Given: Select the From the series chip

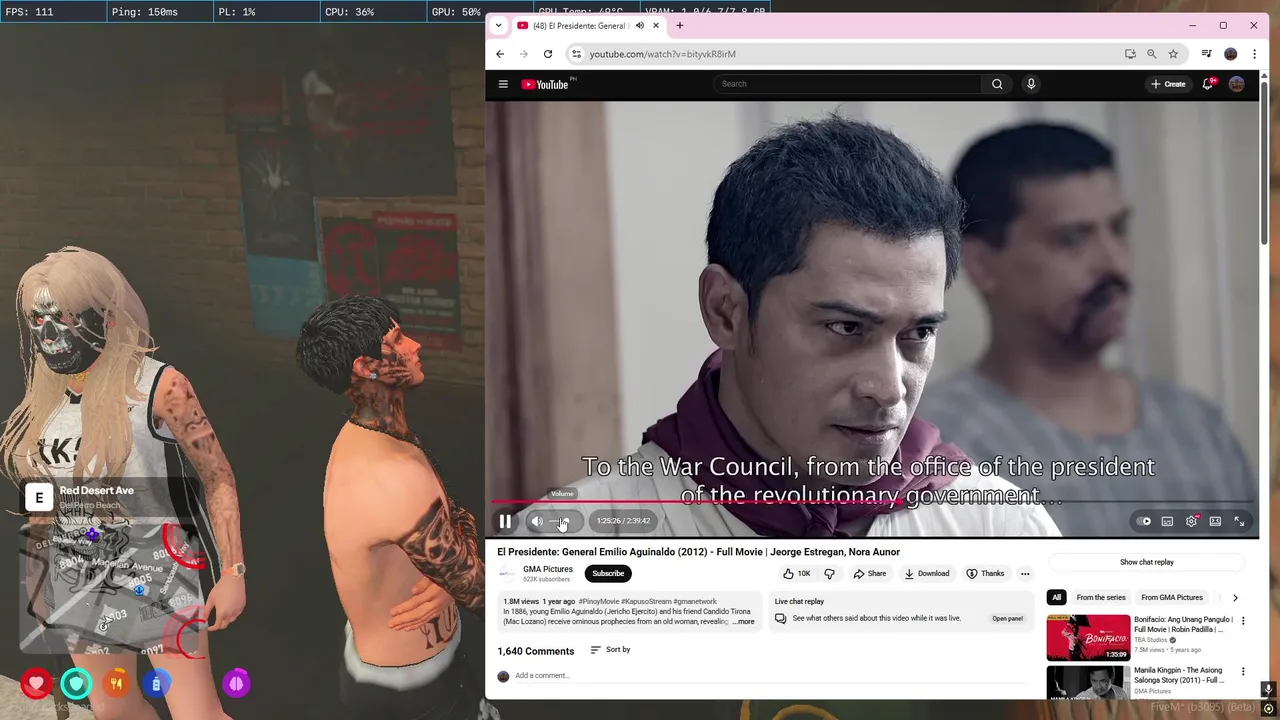Looking at the screenshot, I should coord(1101,597).
